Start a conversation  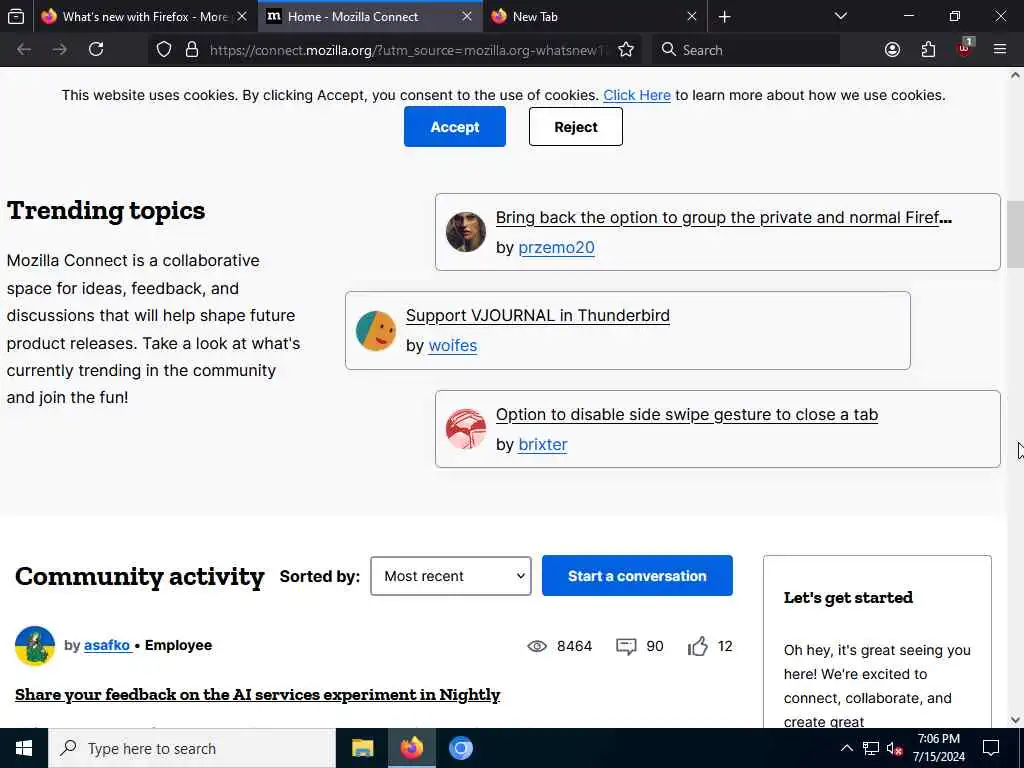[x=637, y=575]
